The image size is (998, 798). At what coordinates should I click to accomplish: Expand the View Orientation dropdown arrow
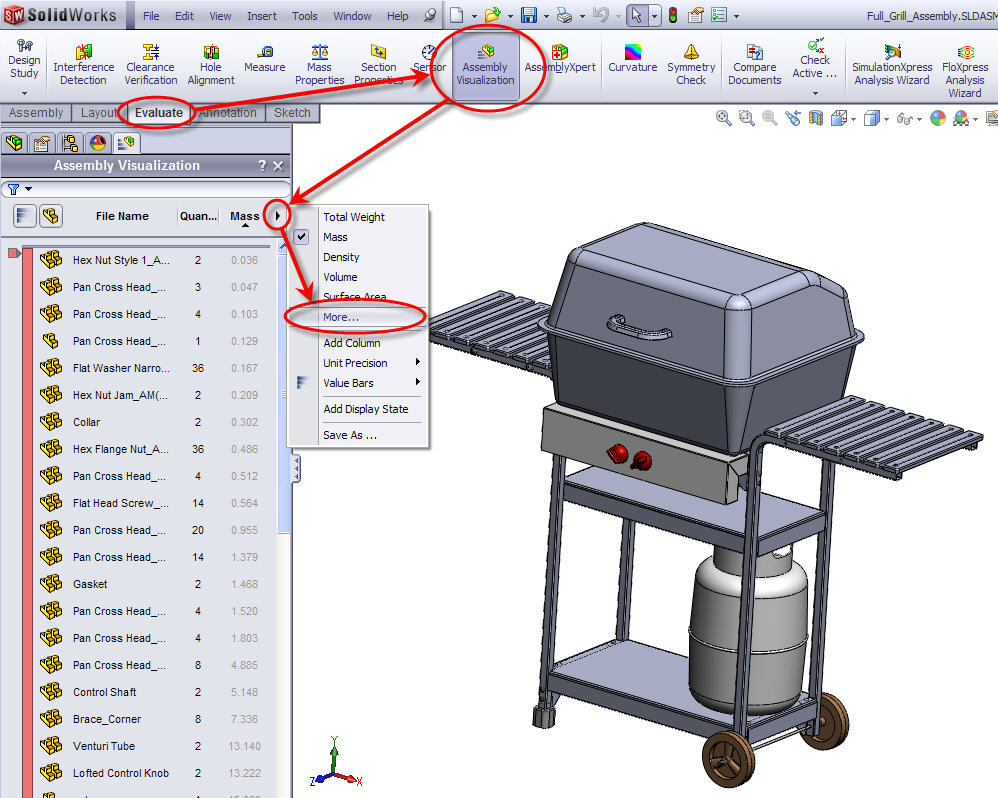(888, 118)
